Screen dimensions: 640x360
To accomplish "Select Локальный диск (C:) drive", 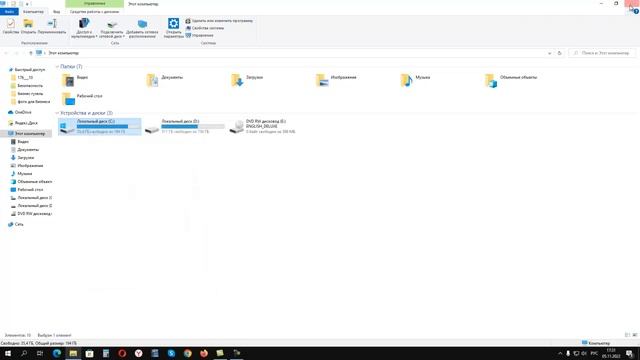I will 100,127.
